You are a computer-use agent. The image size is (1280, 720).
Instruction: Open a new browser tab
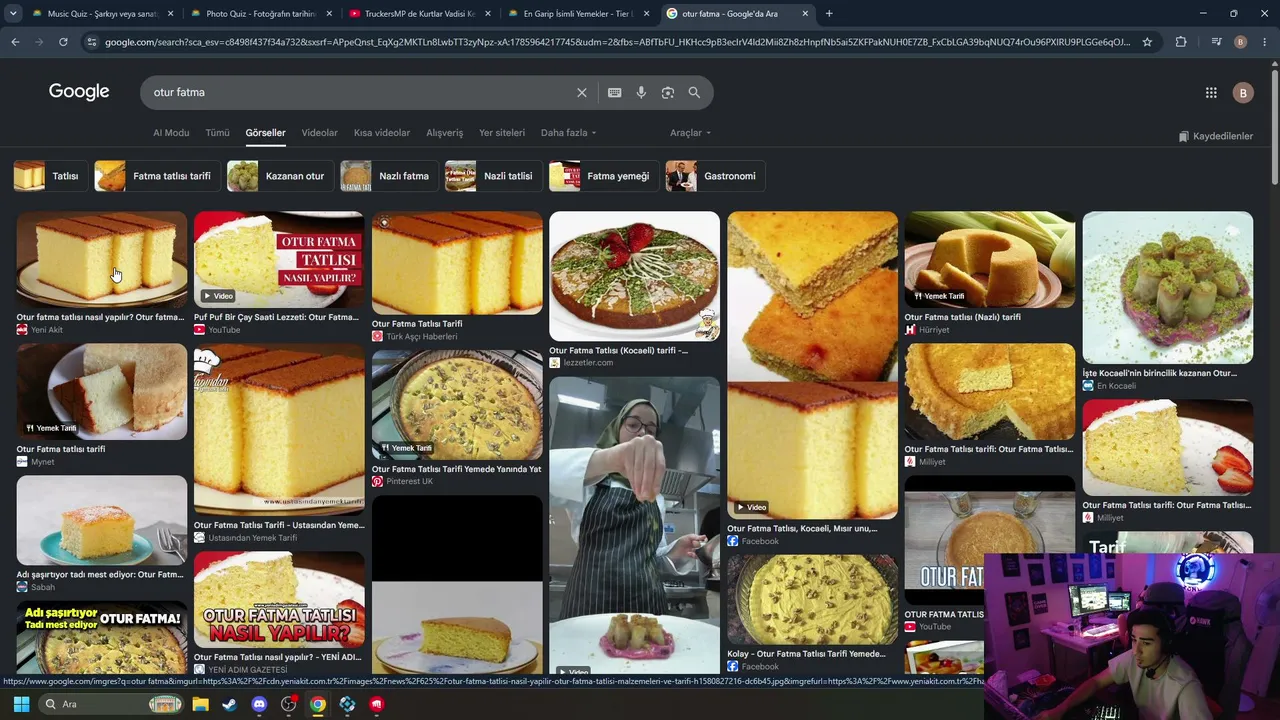(829, 13)
